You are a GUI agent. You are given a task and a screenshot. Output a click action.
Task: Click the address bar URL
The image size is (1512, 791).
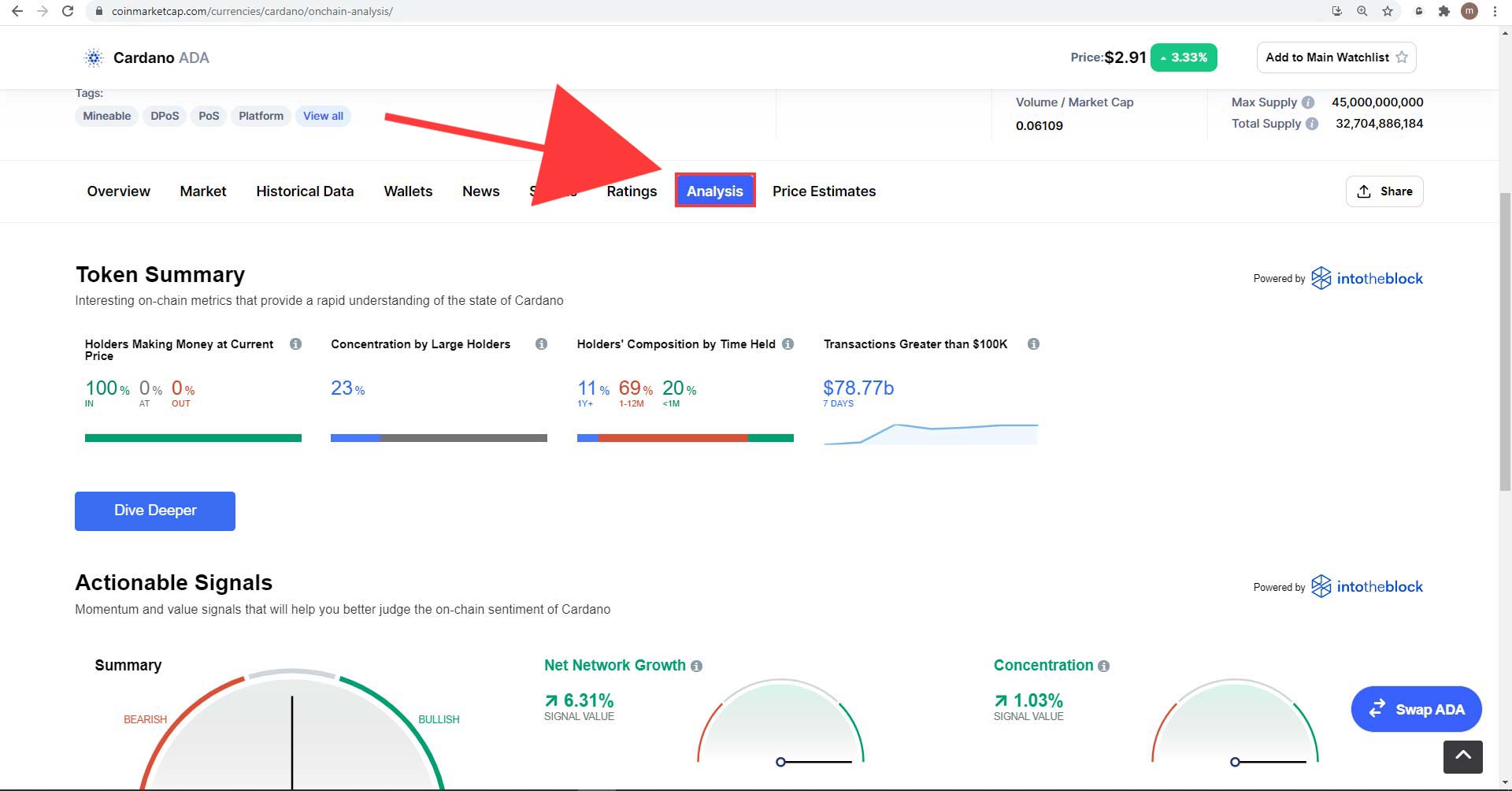pos(252,11)
